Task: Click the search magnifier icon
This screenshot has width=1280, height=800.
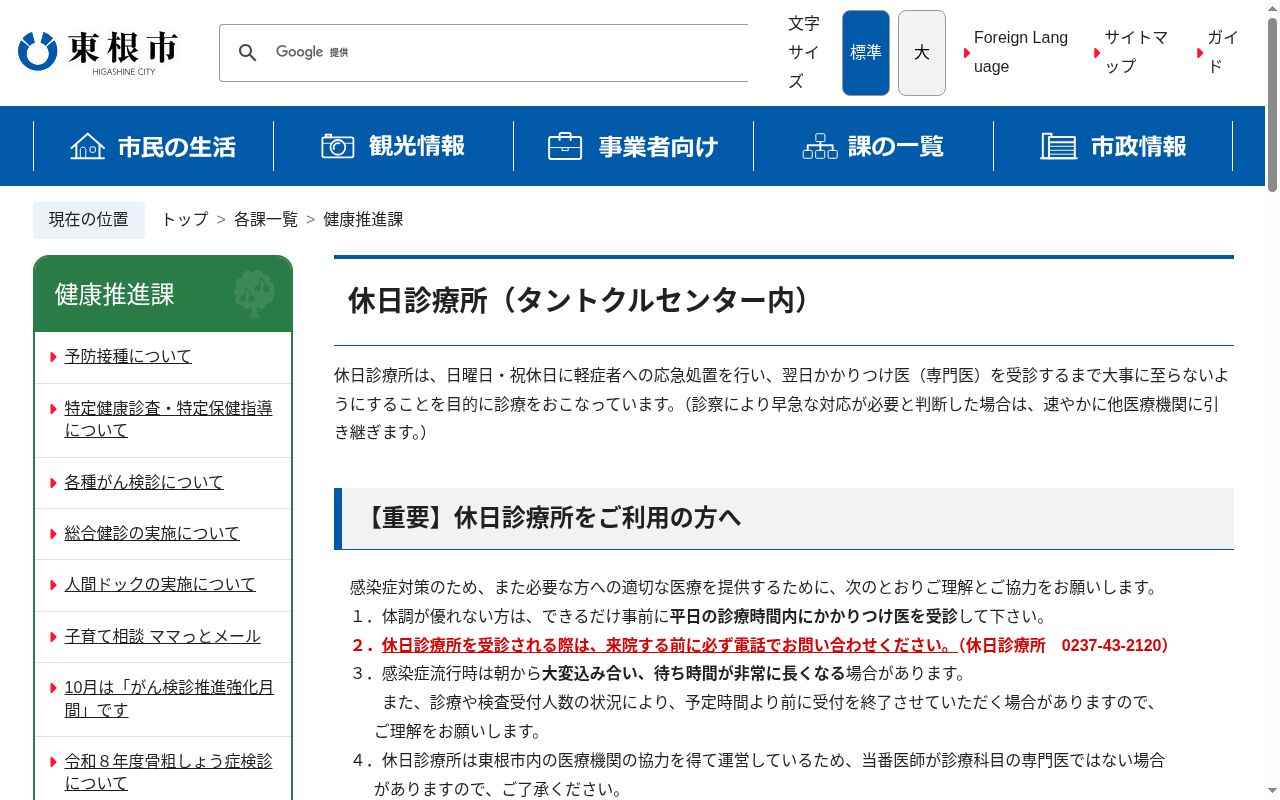Action: 247,53
